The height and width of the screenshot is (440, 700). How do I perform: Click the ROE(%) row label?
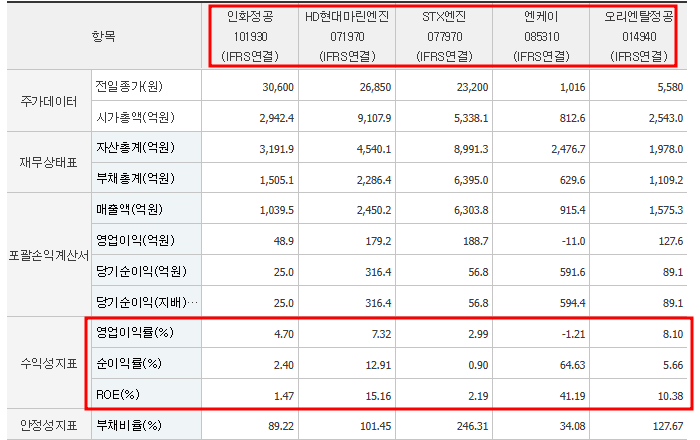[118, 394]
